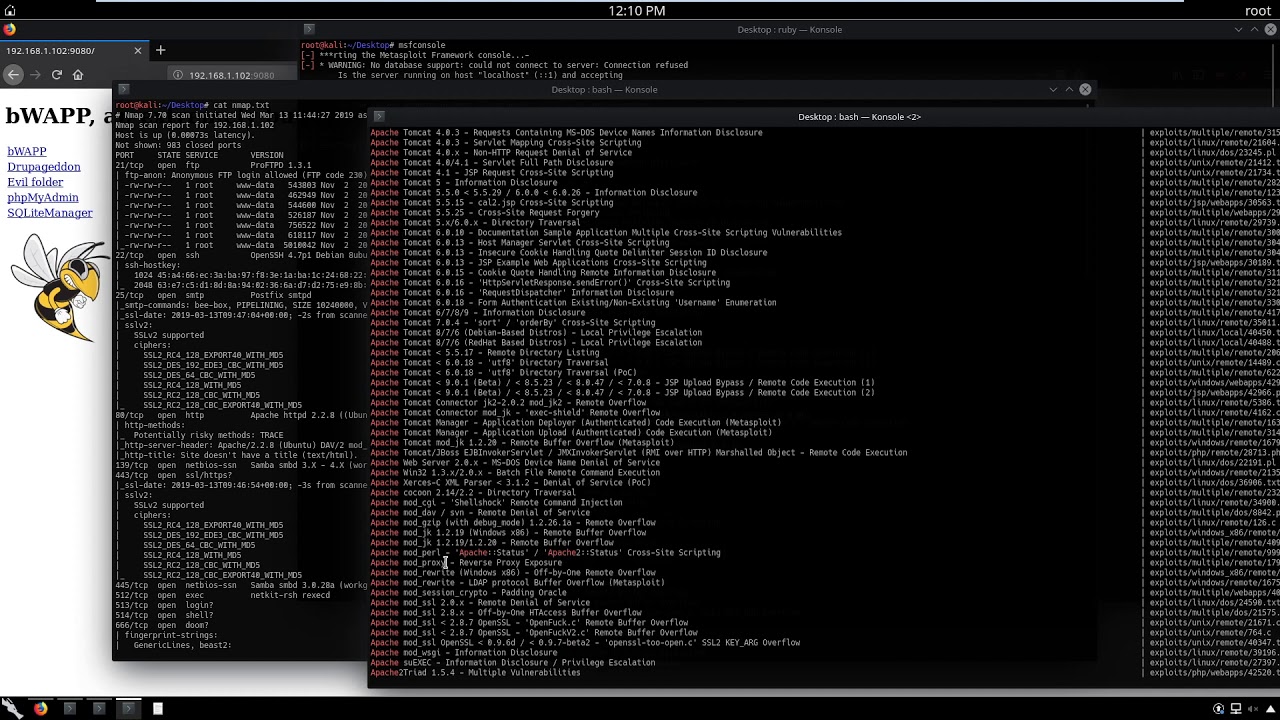Open the Drupageddon link
The image size is (1280, 720).
pyautogui.click(x=44, y=167)
